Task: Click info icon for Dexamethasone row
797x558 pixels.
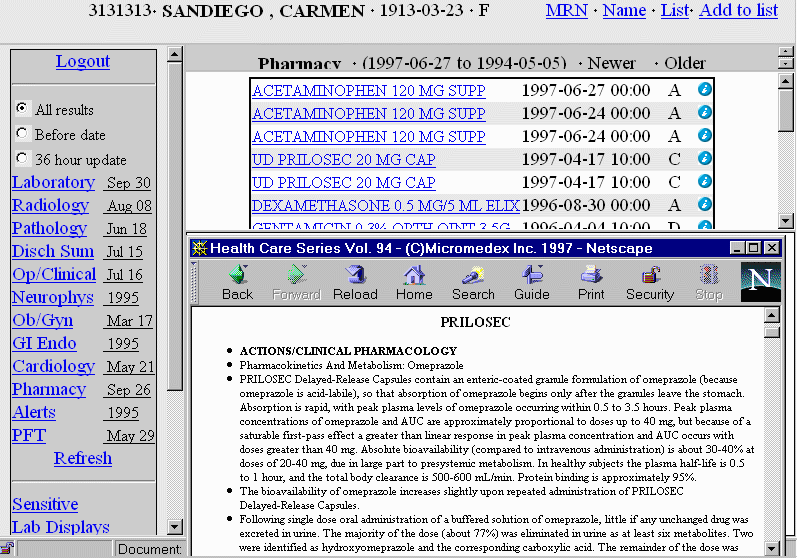Action: (x=705, y=205)
